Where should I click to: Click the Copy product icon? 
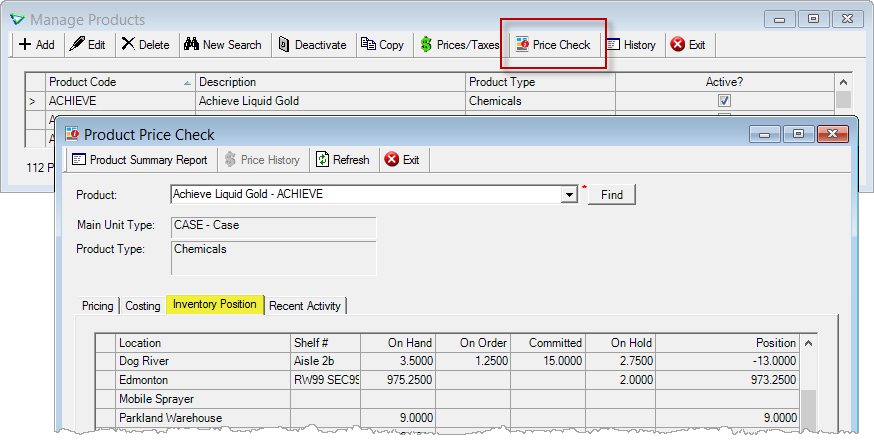coord(368,44)
